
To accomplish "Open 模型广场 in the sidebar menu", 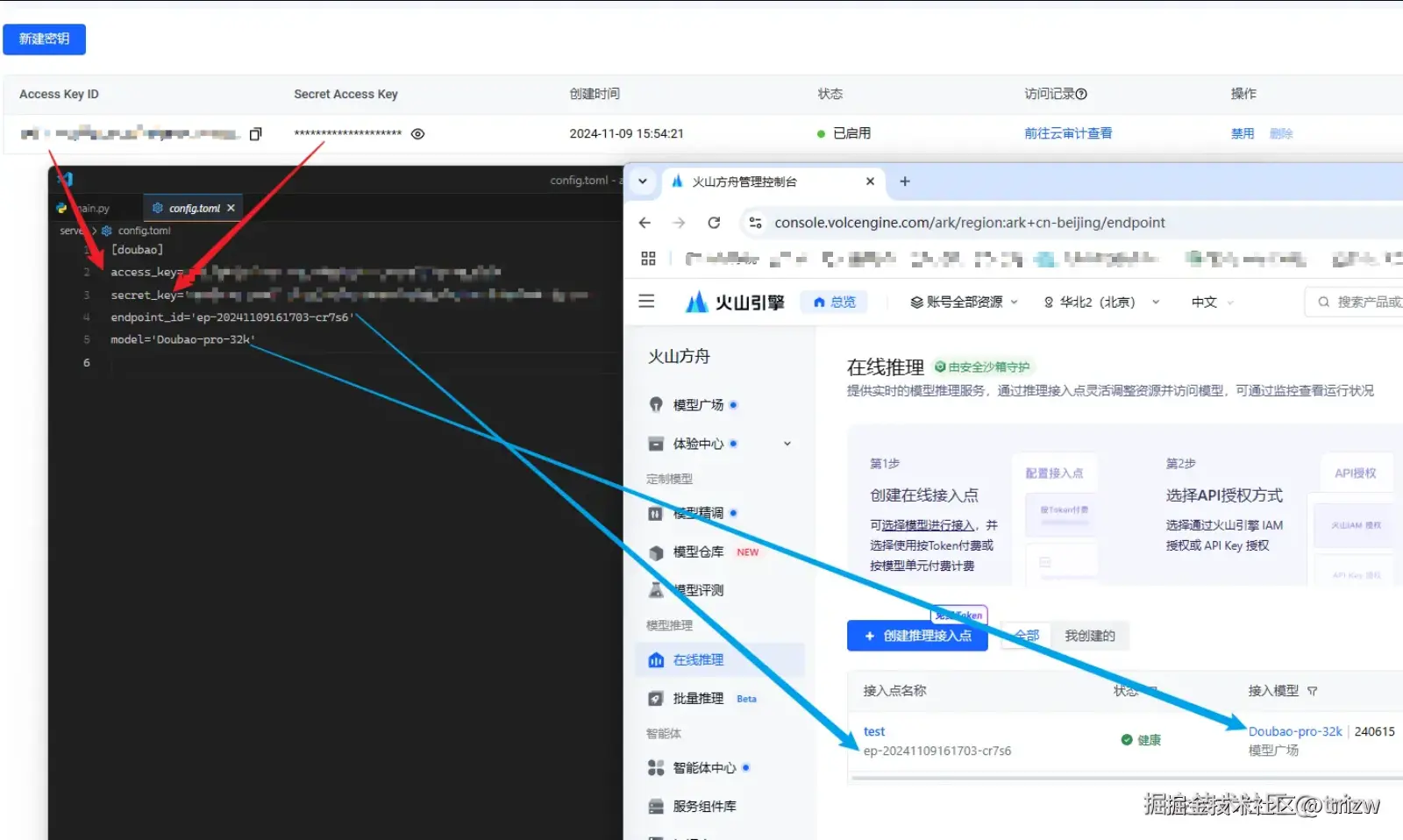I will [x=698, y=405].
